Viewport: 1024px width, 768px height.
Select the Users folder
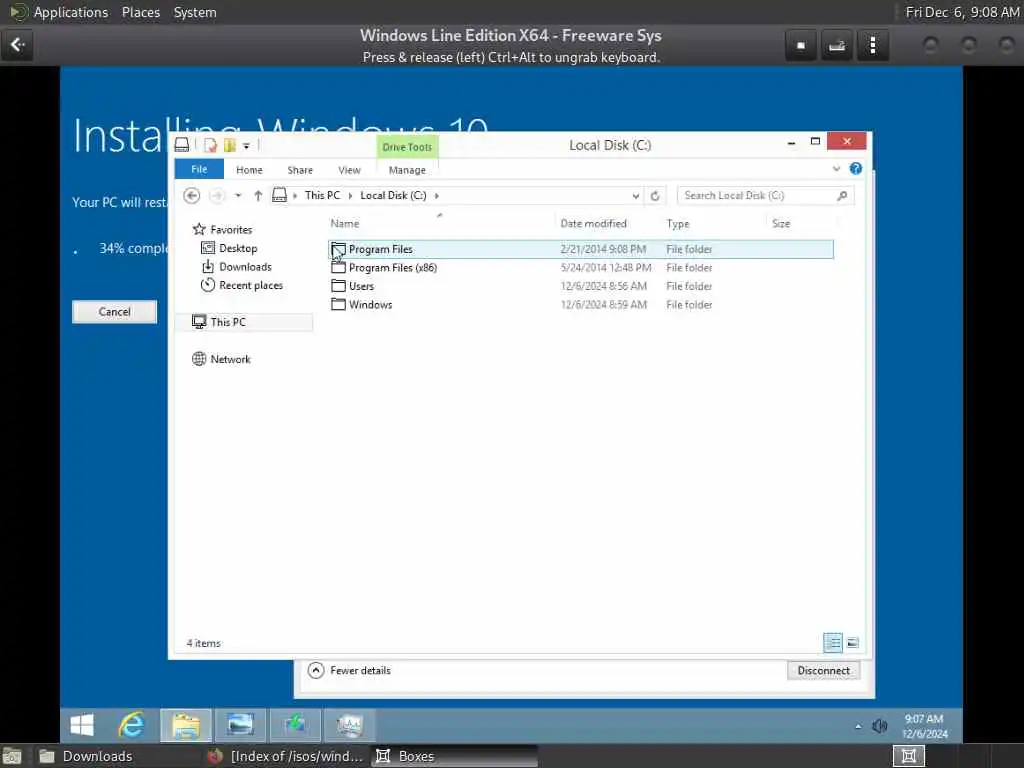pyautogui.click(x=581, y=286)
